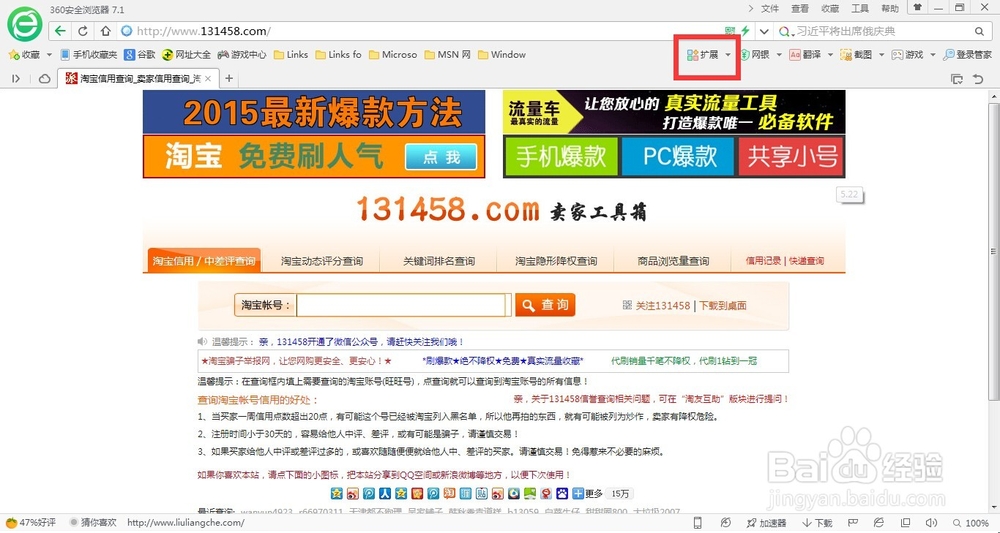1000x533 pixels.
Task: Click the orange 查询 search button
Action: pos(545,305)
